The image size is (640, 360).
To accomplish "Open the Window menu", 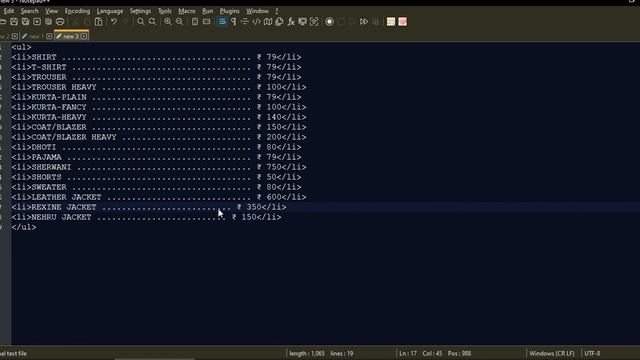I will (257, 11).
